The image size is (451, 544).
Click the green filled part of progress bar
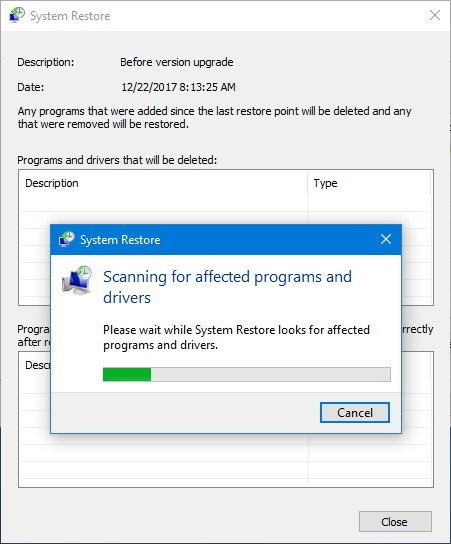pyautogui.click(x=127, y=374)
